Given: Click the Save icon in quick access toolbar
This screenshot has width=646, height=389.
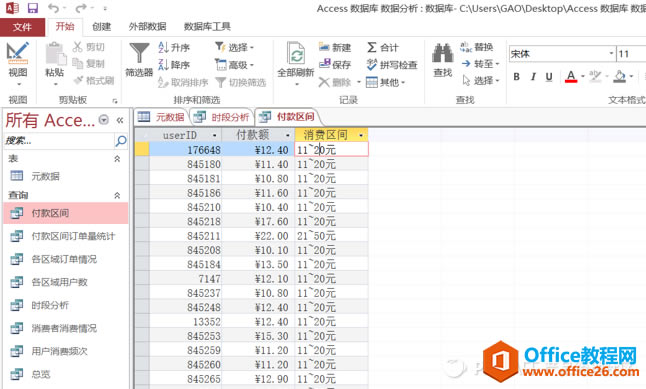Looking at the screenshot, I should (x=33, y=7).
